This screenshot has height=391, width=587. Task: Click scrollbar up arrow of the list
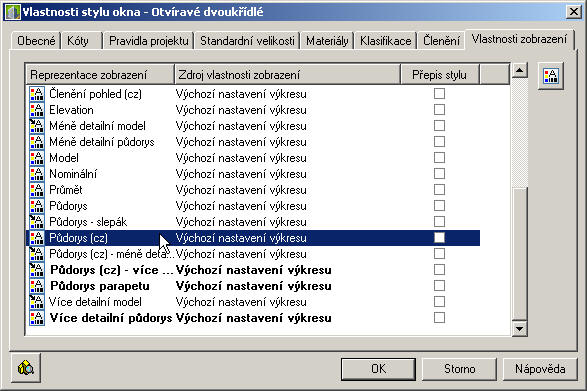520,70
